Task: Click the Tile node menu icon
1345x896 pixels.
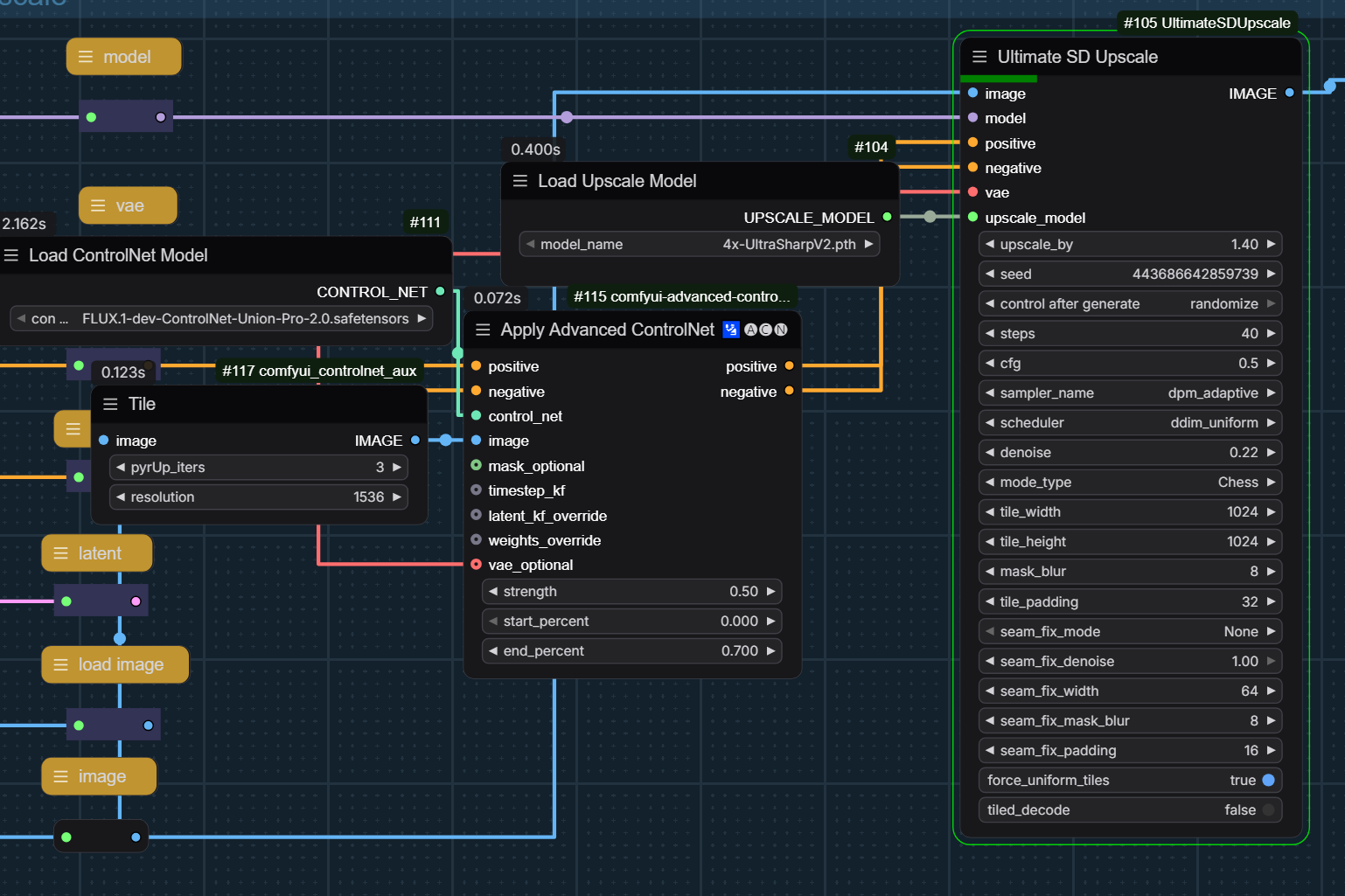Action: (x=110, y=404)
